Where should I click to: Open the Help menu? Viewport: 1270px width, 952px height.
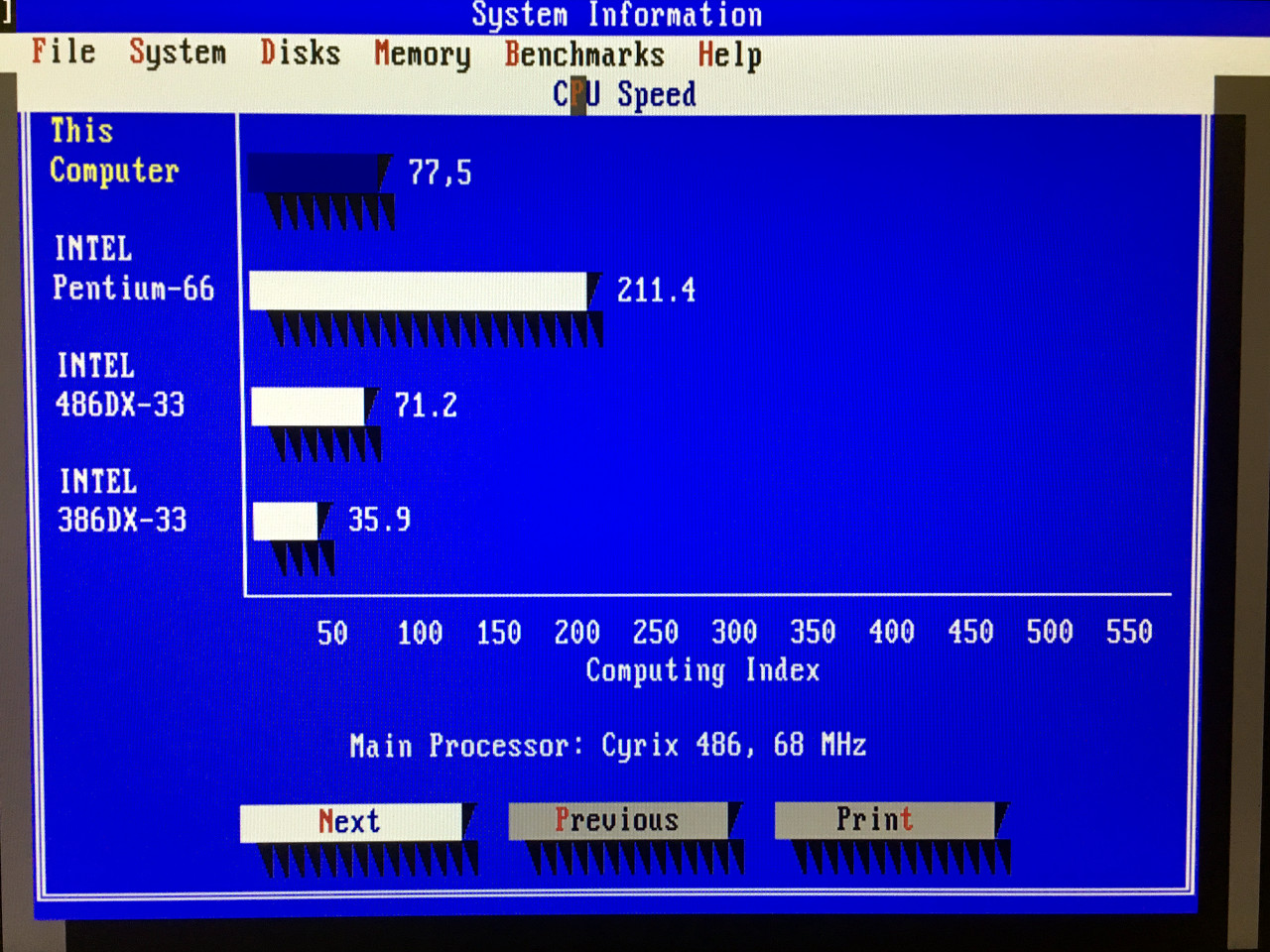coord(729,55)
